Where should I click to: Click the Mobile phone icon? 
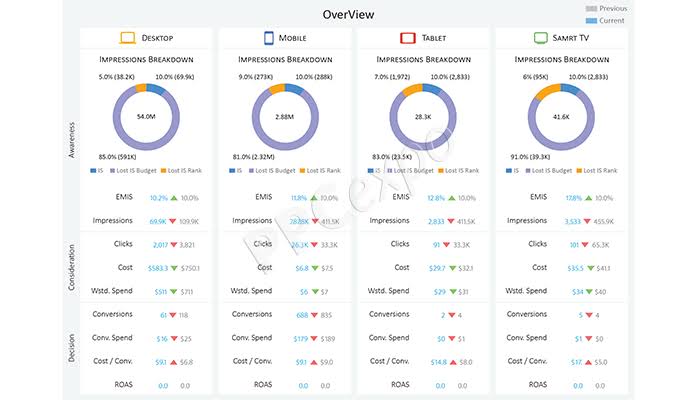pos(268,38)
